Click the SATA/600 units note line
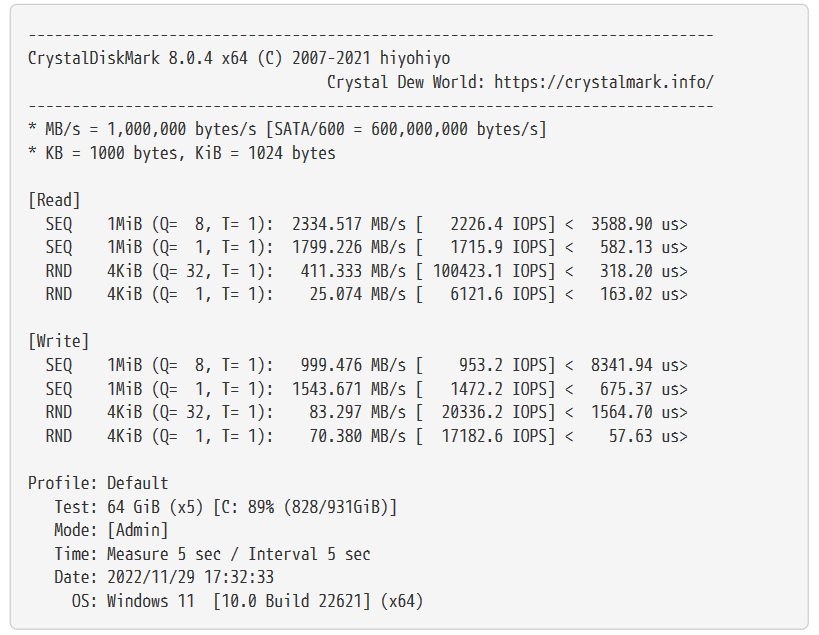This screenshot has height=635, width=819. [x=287, y=129]
